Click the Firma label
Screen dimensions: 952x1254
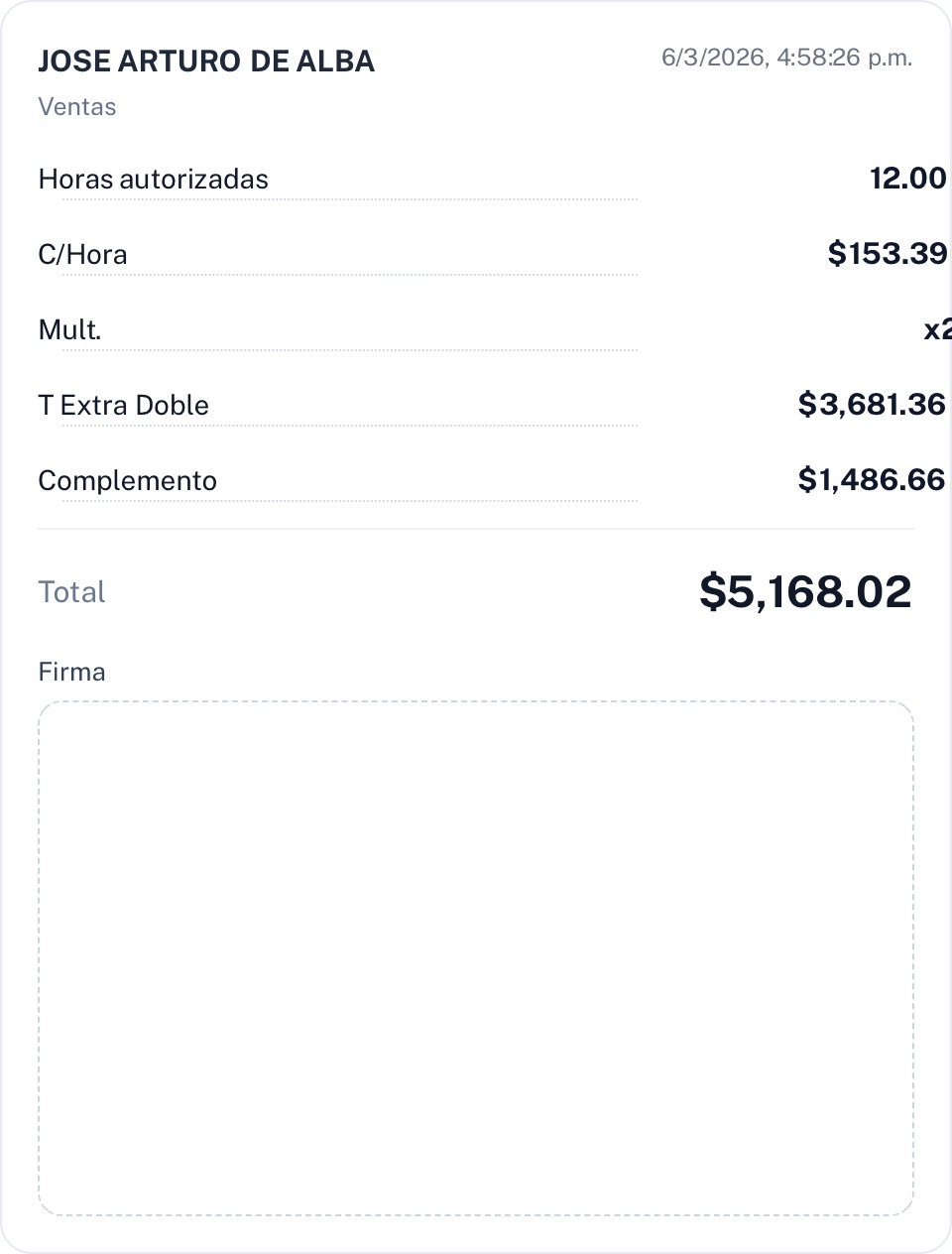tap(71, 673)
